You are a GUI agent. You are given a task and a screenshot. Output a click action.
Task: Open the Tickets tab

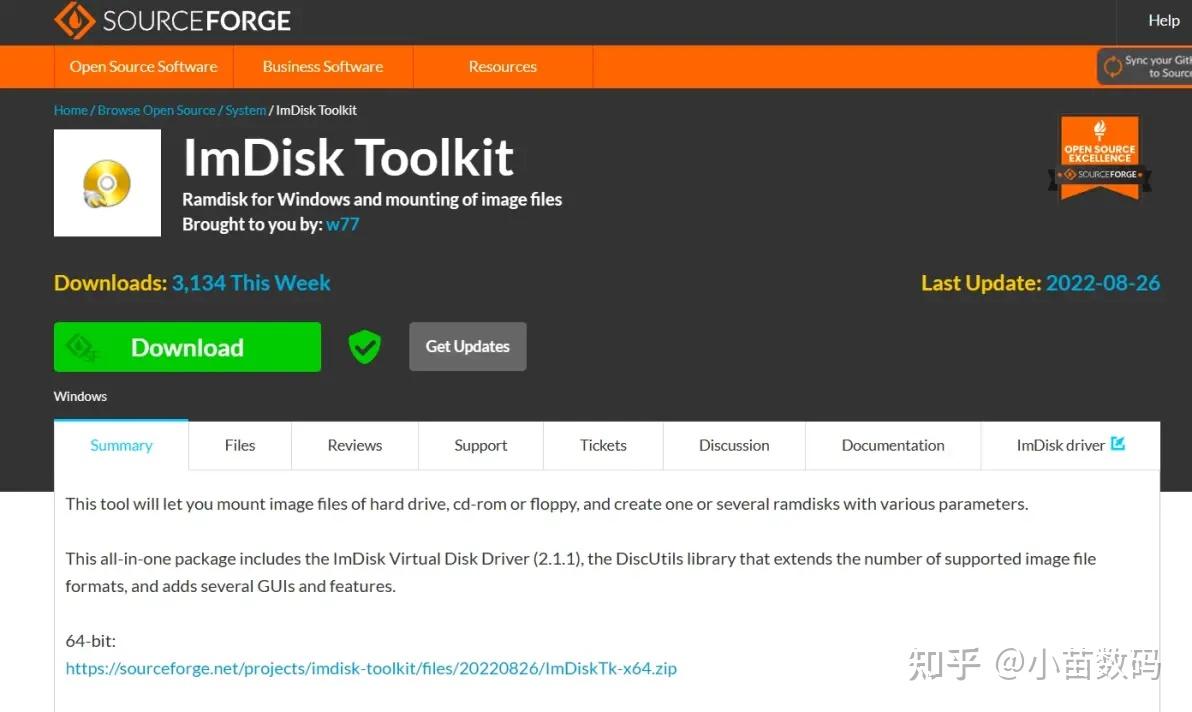pos(603,445)
